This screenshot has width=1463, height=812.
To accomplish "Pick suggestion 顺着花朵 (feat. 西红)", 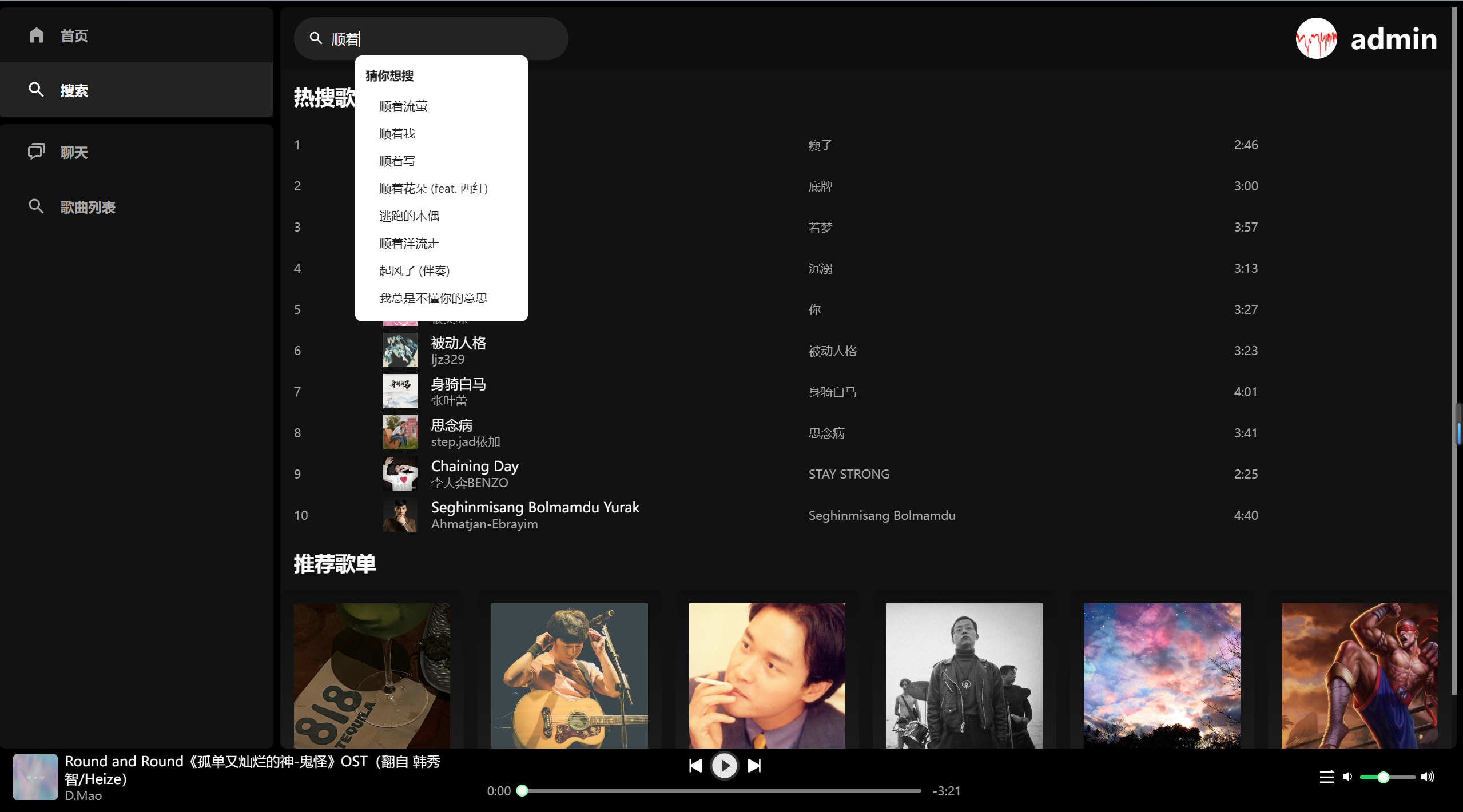I will click(433, 188).
